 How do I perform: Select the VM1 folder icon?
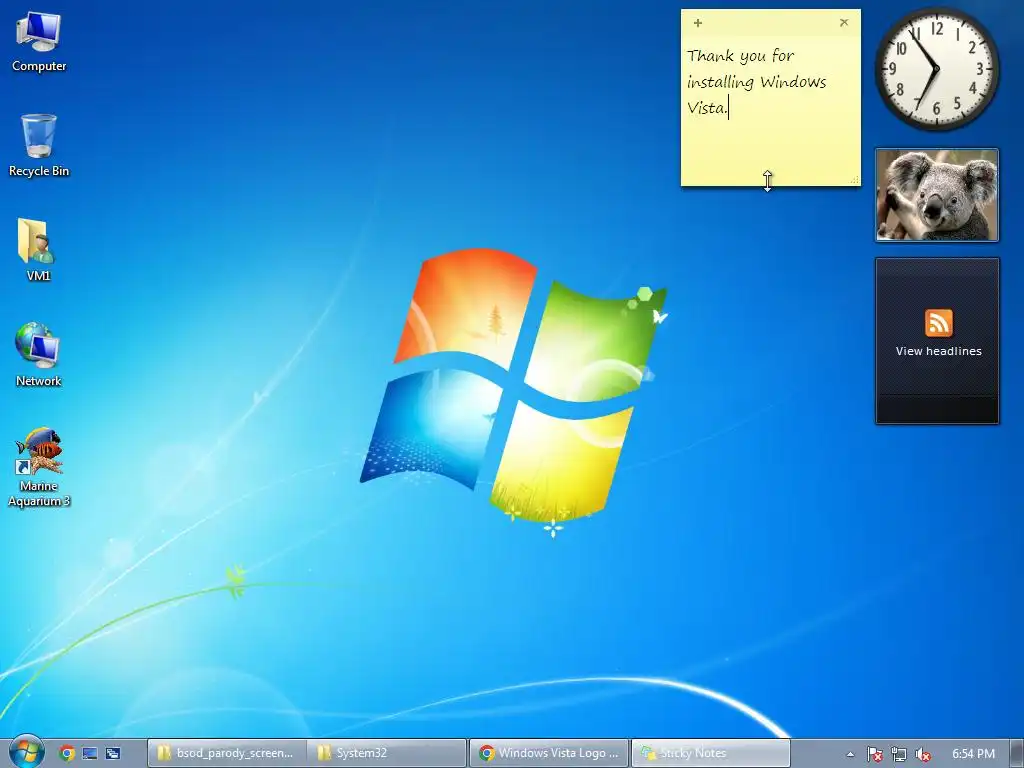coord(38,250)
